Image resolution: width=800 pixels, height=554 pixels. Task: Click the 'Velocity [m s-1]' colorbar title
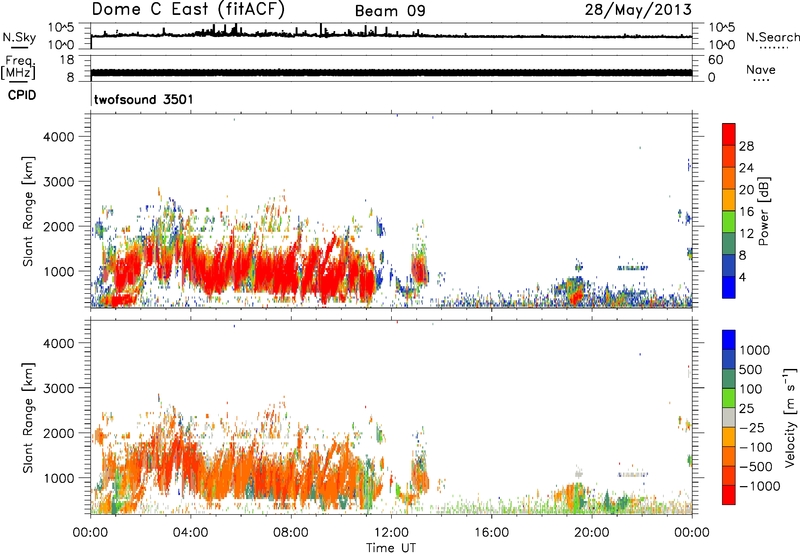tap(790, 417)
